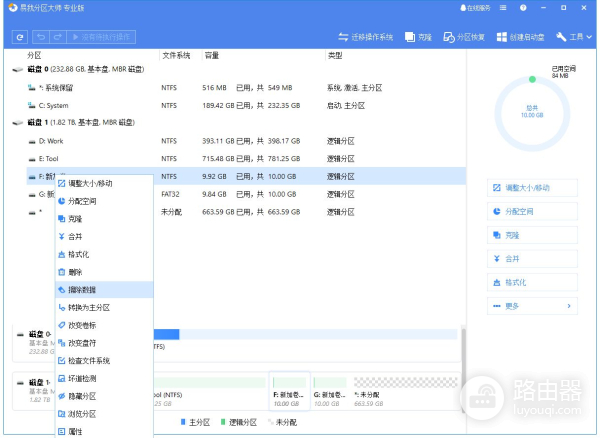Click the 容量 column header
This screenshot has width=600, height=438.
tap(212, 55)
